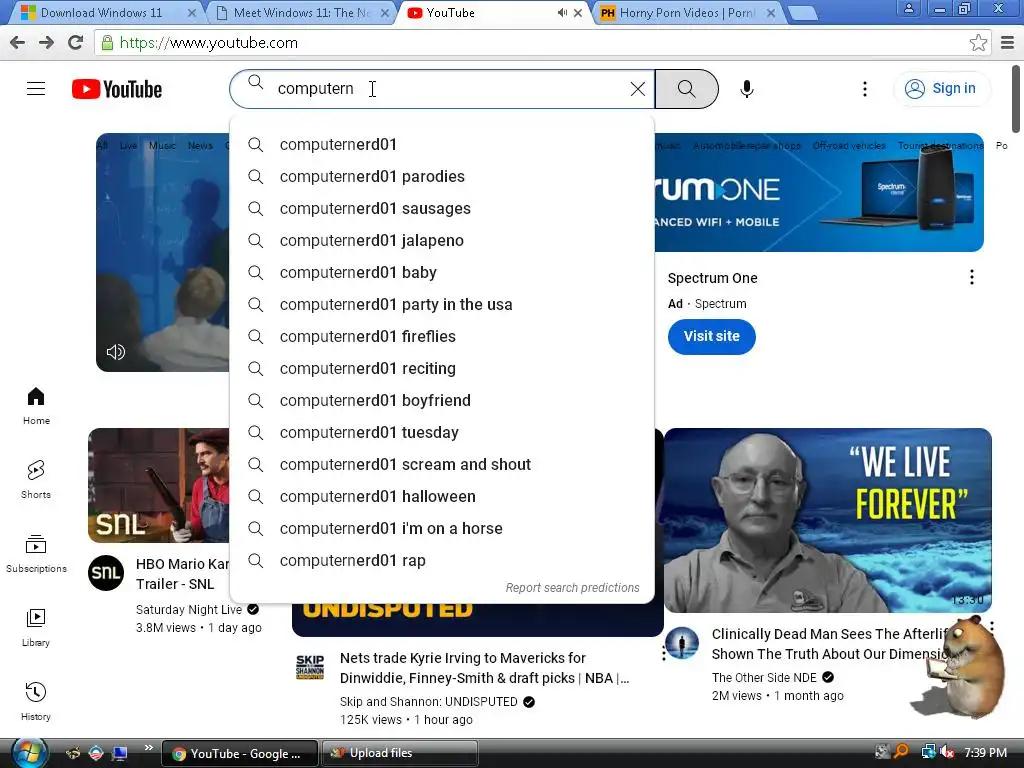Bookmark page with the star icon
The height and width of the screenshot is (768, 1024).
pyautogui.click(x=978, y=43)
